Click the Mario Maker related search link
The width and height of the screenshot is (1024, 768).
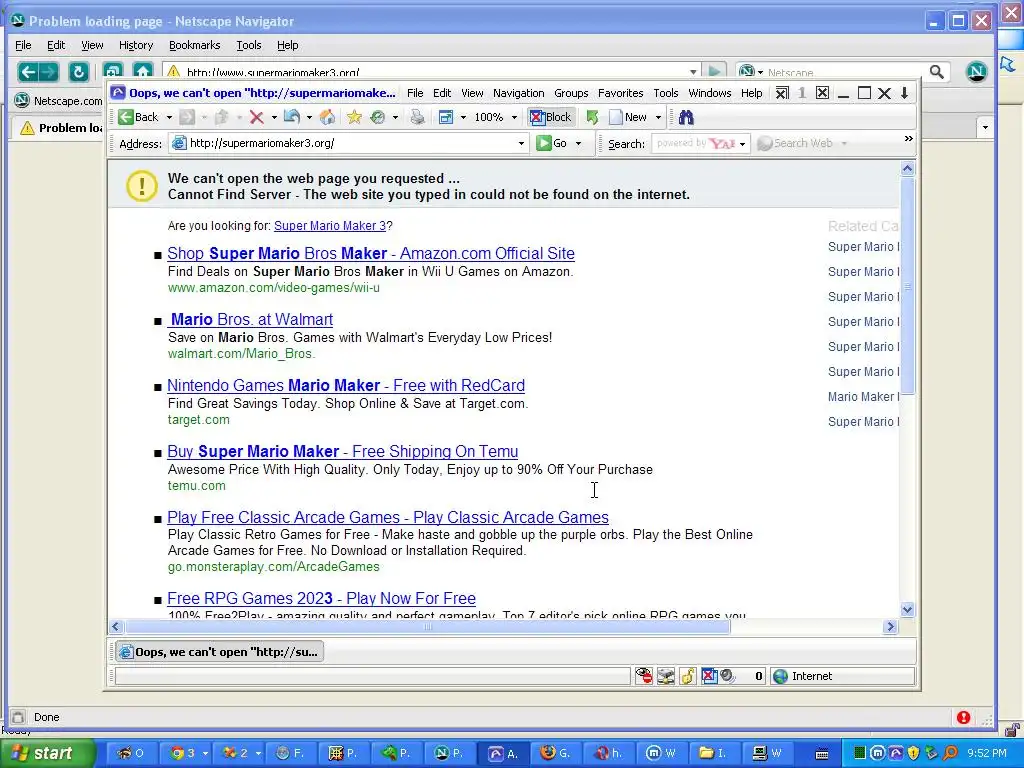(863, 396)
